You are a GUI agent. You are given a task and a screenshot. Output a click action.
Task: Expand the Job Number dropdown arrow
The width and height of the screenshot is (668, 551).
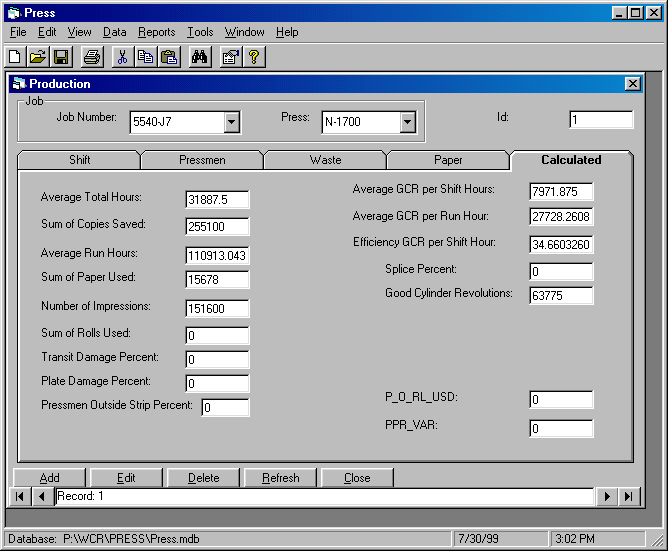[232, 122]
